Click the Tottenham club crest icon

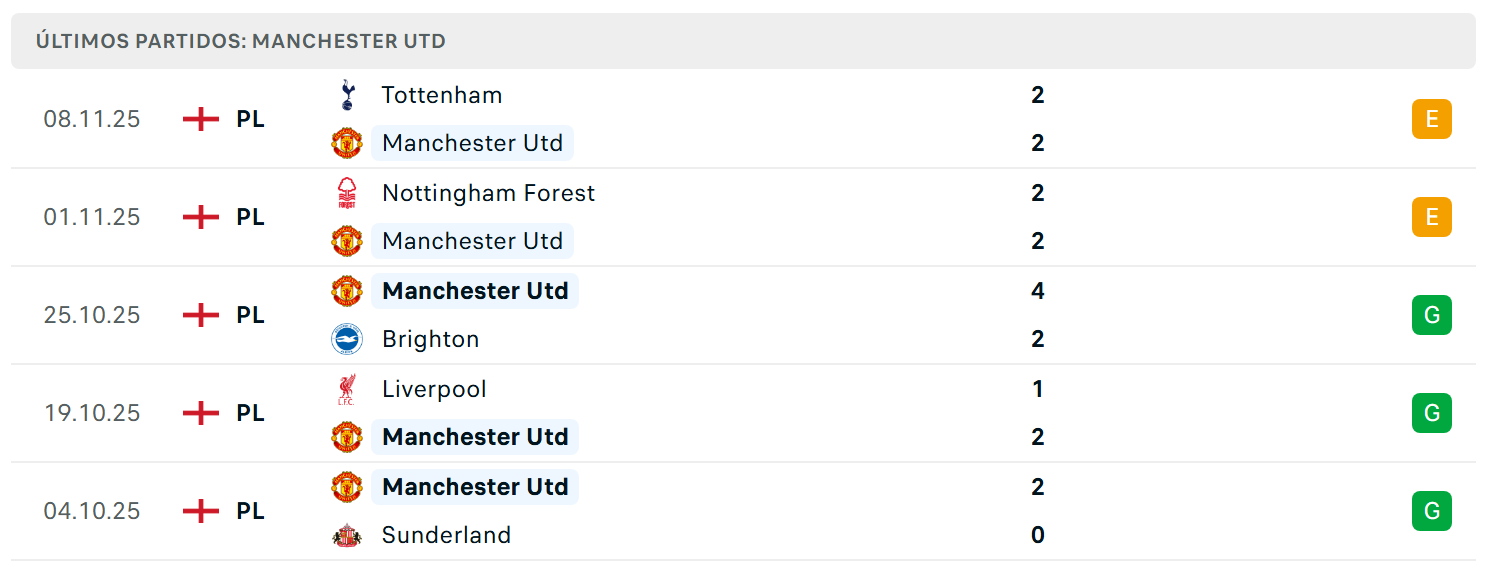(347, 95)
